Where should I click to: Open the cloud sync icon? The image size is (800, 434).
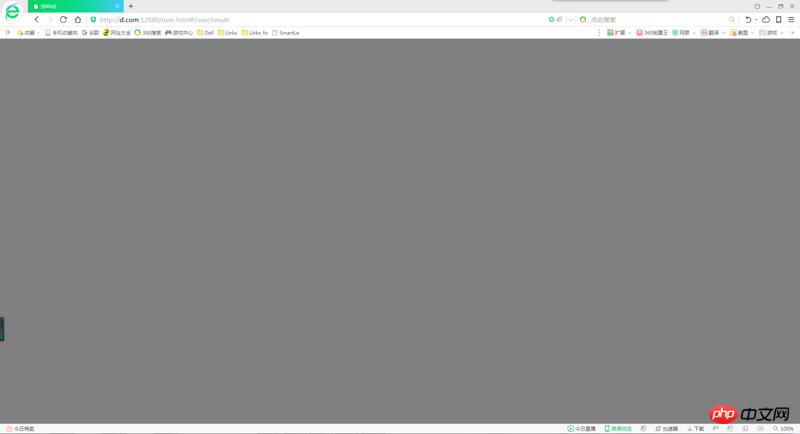tap(766, 19)
